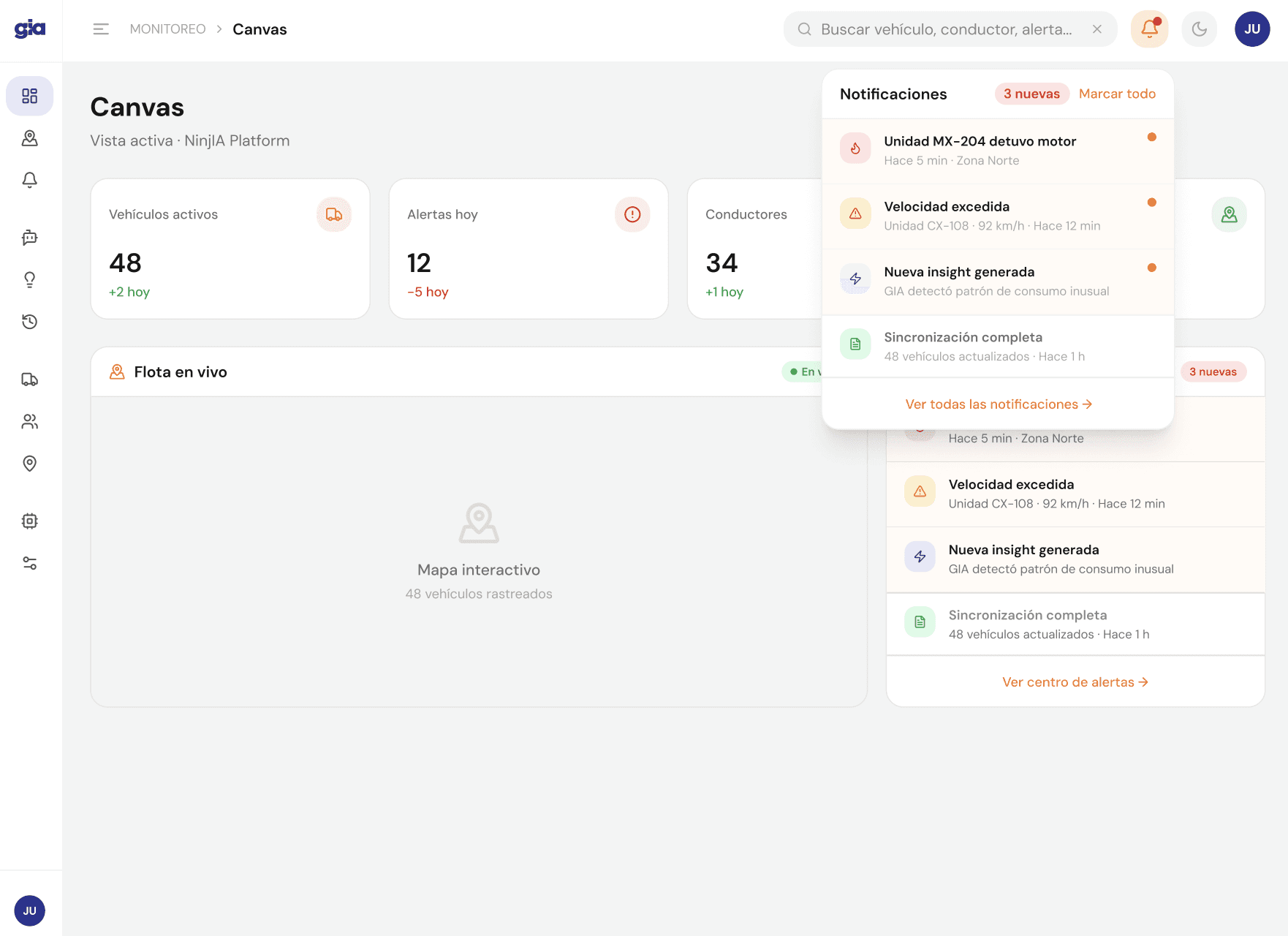This screenshot has height=936, width=1288.
Task: Click the 3 nuevas badge in notifications
Action: (1031, 94)
